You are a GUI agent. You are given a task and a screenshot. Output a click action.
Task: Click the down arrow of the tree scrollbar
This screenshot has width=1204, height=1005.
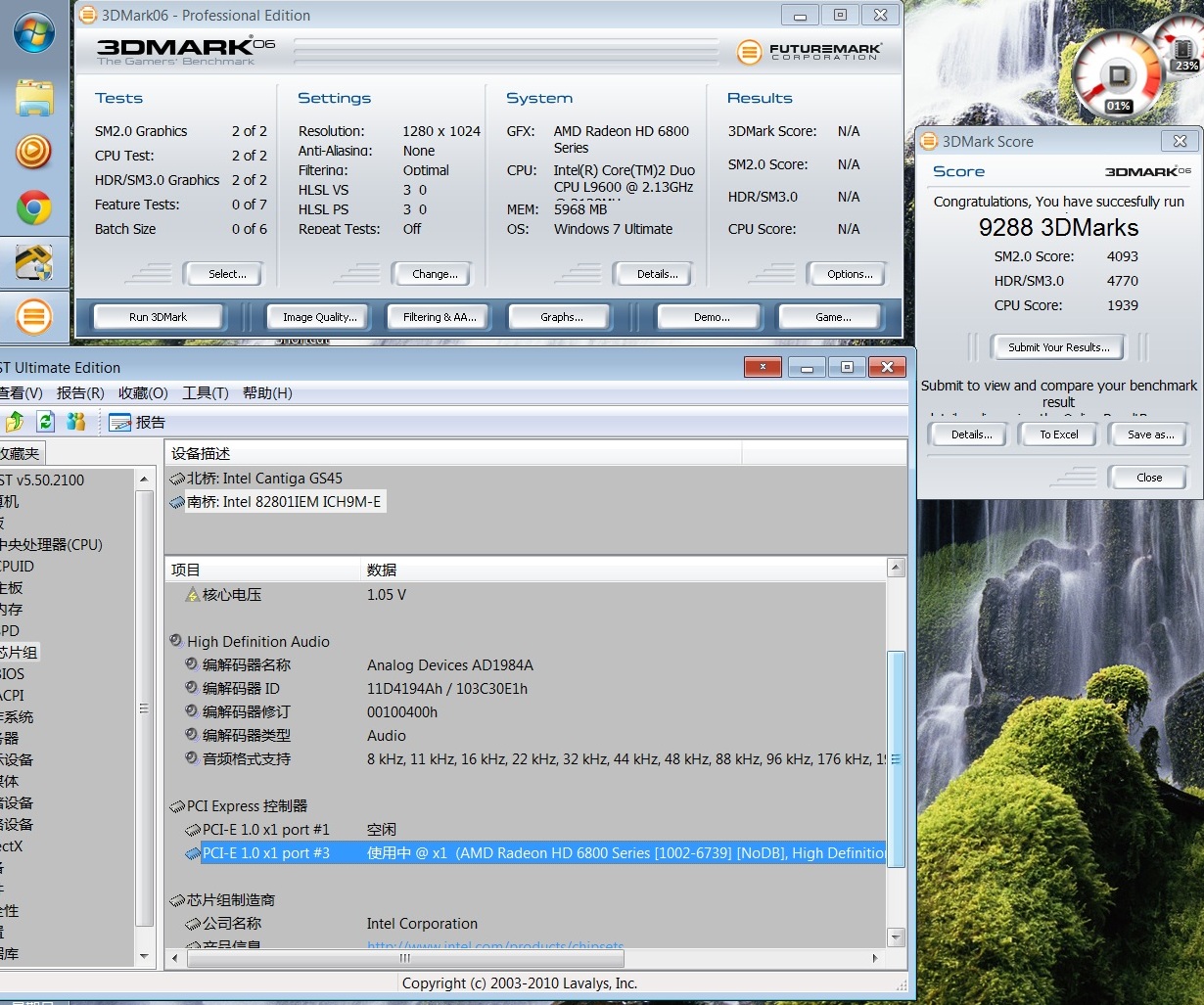tap(145, 955)
